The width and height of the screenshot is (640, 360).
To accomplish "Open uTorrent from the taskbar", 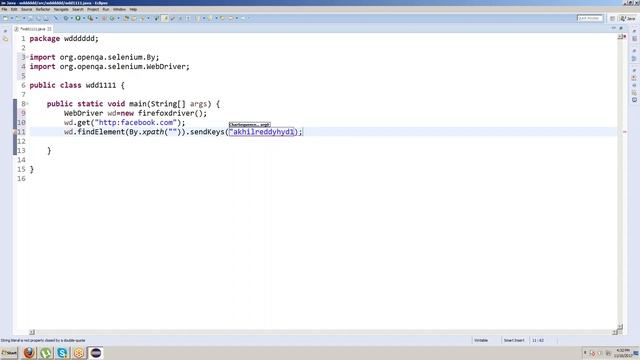I will click(x=46, y=353).
